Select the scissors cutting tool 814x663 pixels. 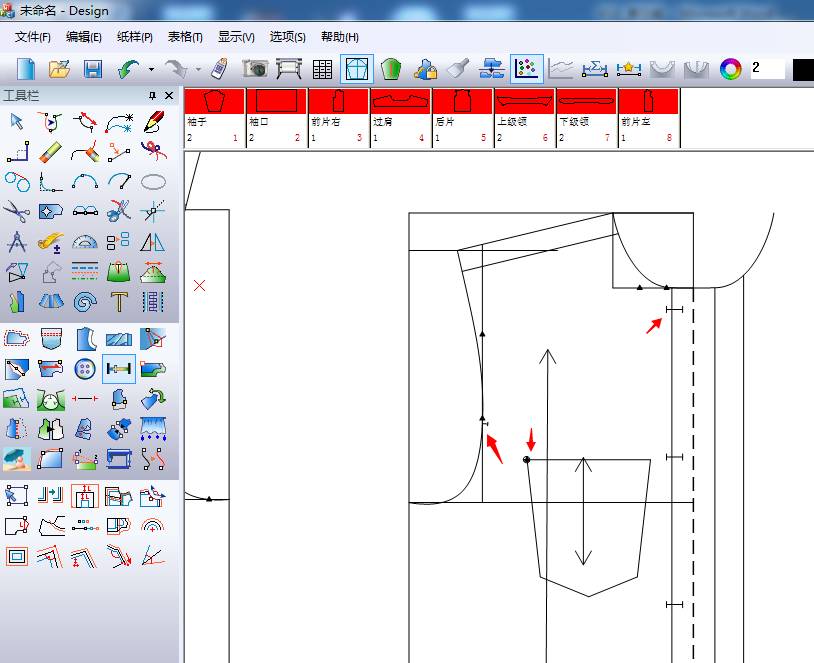[x=16, y=211]
